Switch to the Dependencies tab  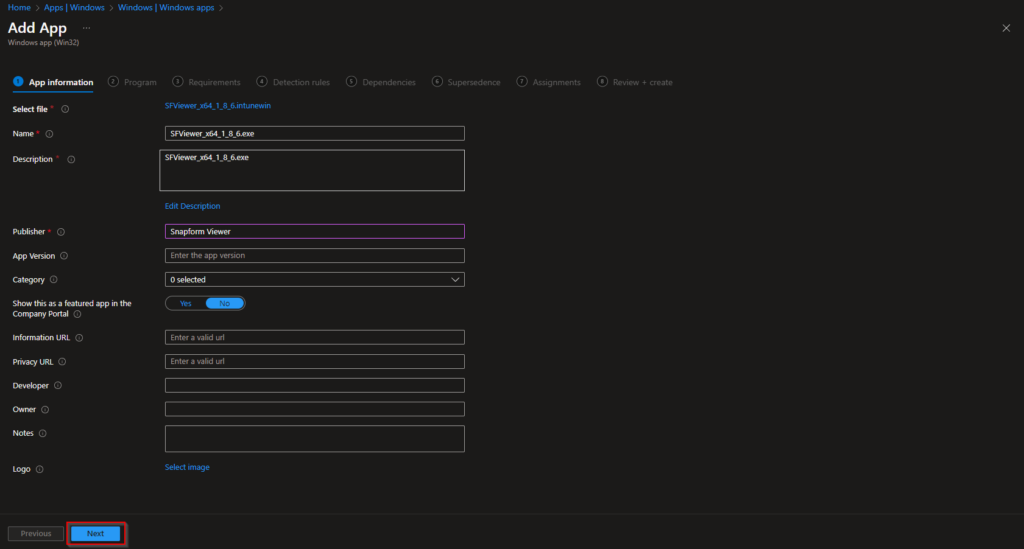tap(381, 82)
